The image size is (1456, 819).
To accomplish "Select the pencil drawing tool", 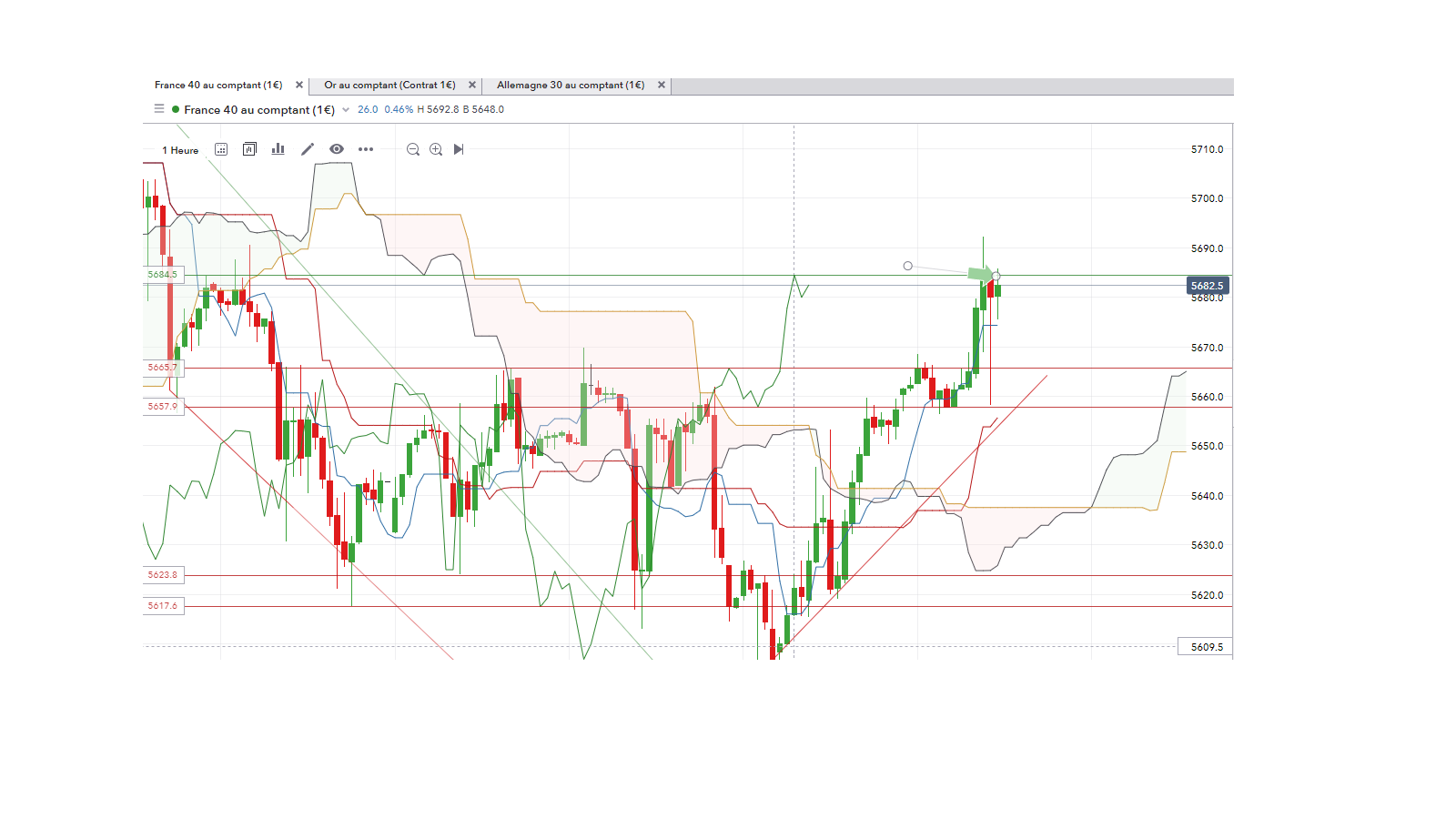I will [308, 149].
